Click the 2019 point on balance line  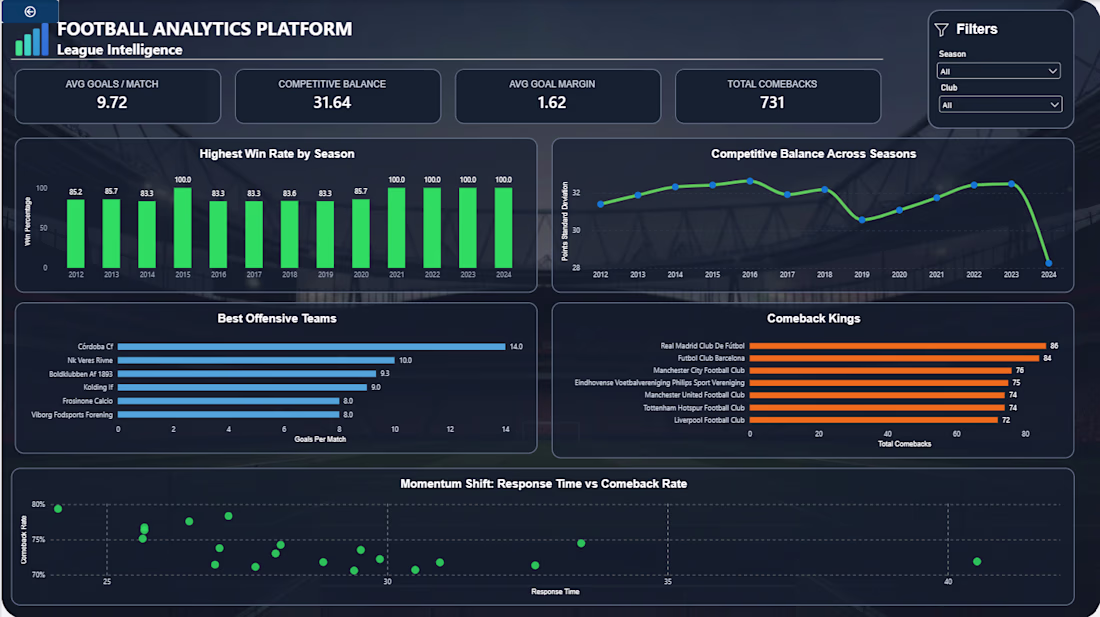(x=862, y=220)
